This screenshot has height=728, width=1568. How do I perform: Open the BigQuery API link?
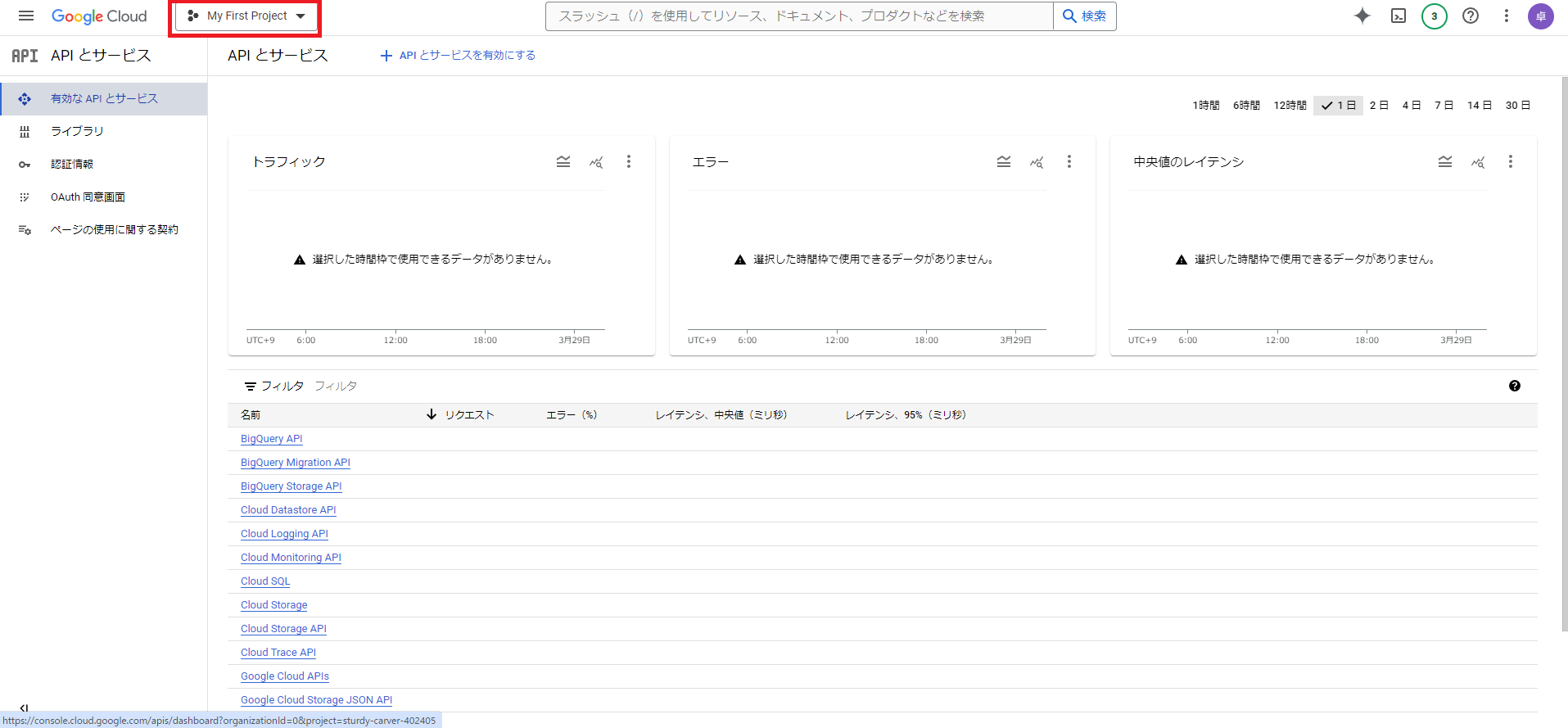pos(272,439)
